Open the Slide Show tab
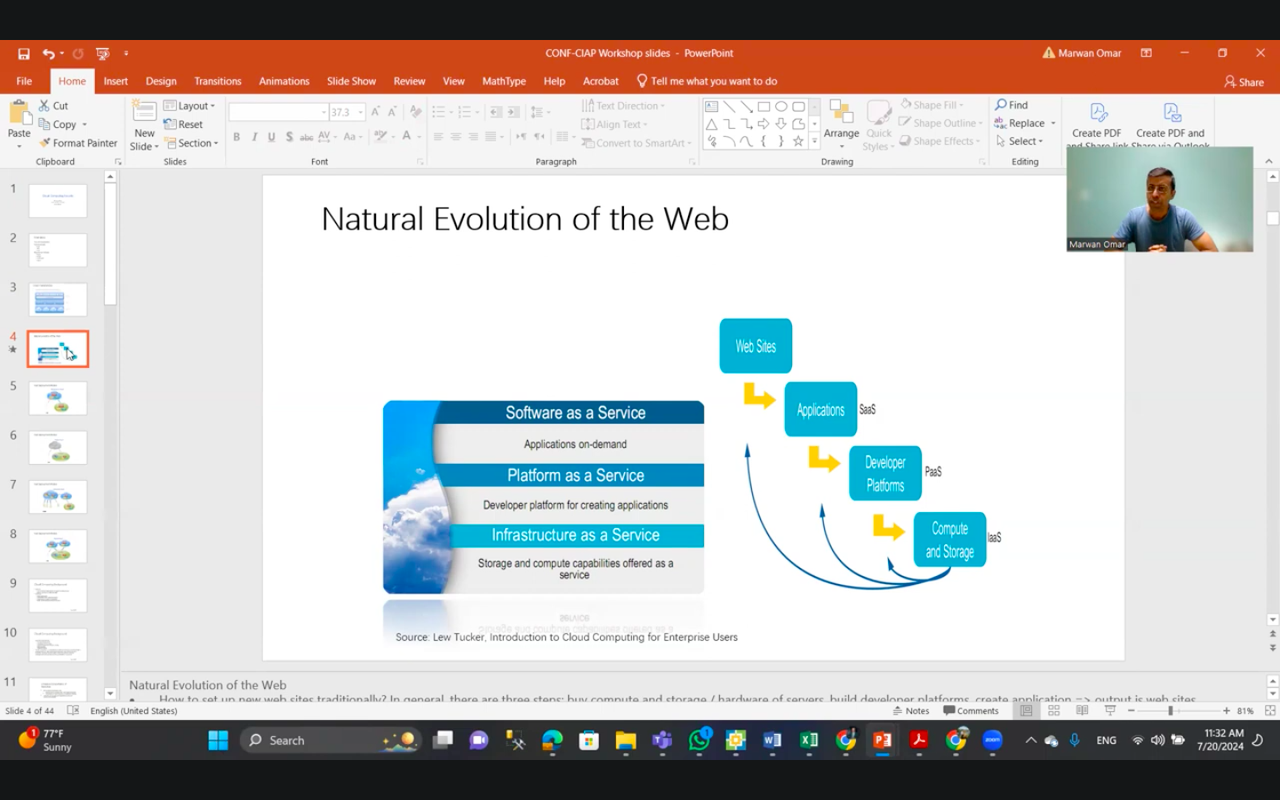 coord(351,81)
